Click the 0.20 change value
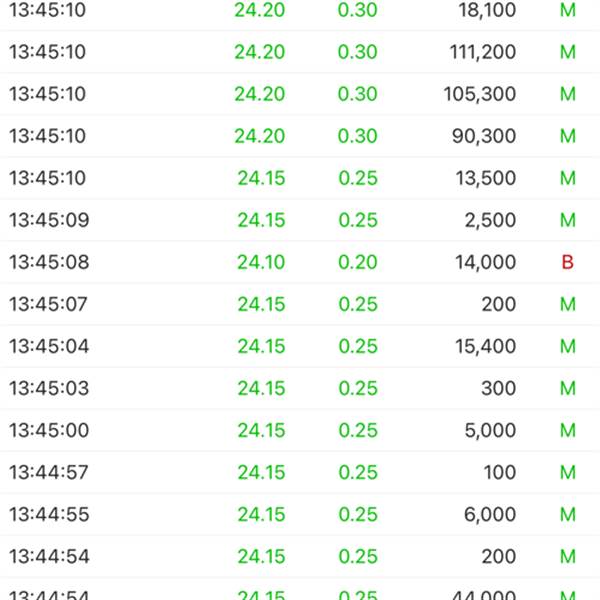 click(358, 262)
